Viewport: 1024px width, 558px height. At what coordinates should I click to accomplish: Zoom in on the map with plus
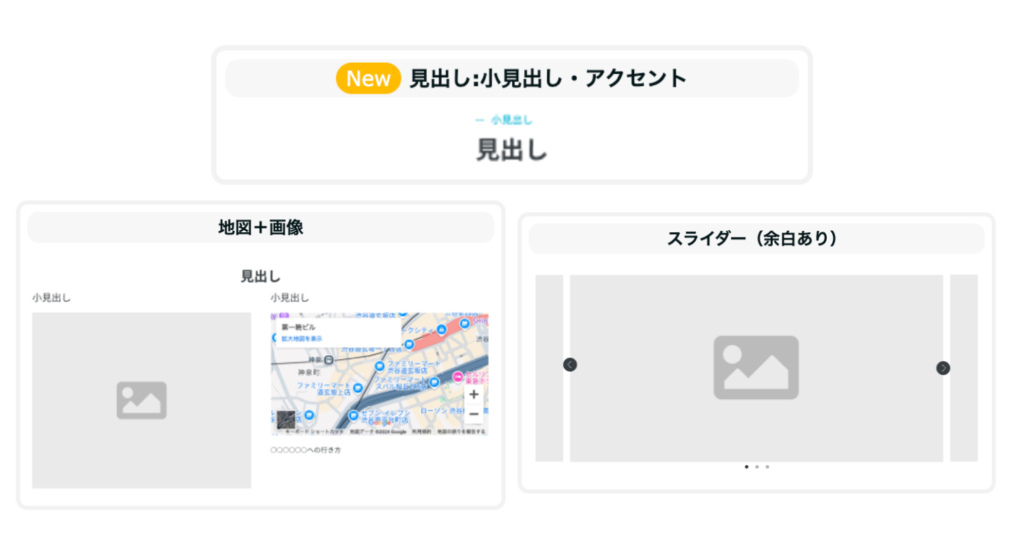(474, 394)
